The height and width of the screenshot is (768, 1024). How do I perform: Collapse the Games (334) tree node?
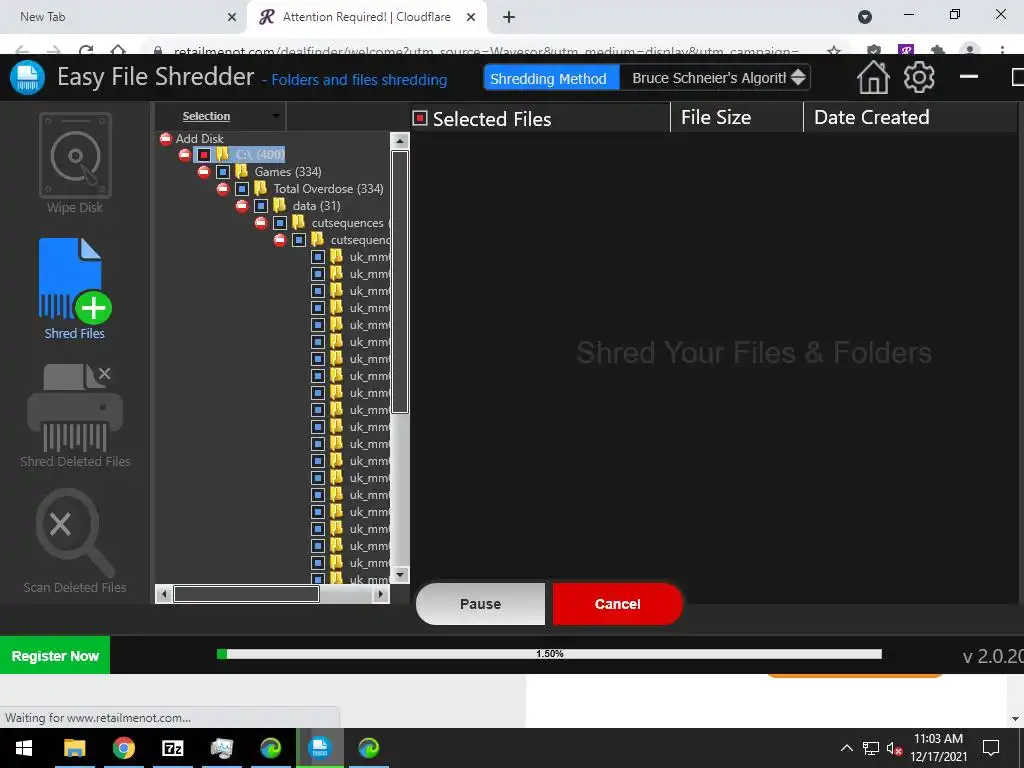point(204,172)
